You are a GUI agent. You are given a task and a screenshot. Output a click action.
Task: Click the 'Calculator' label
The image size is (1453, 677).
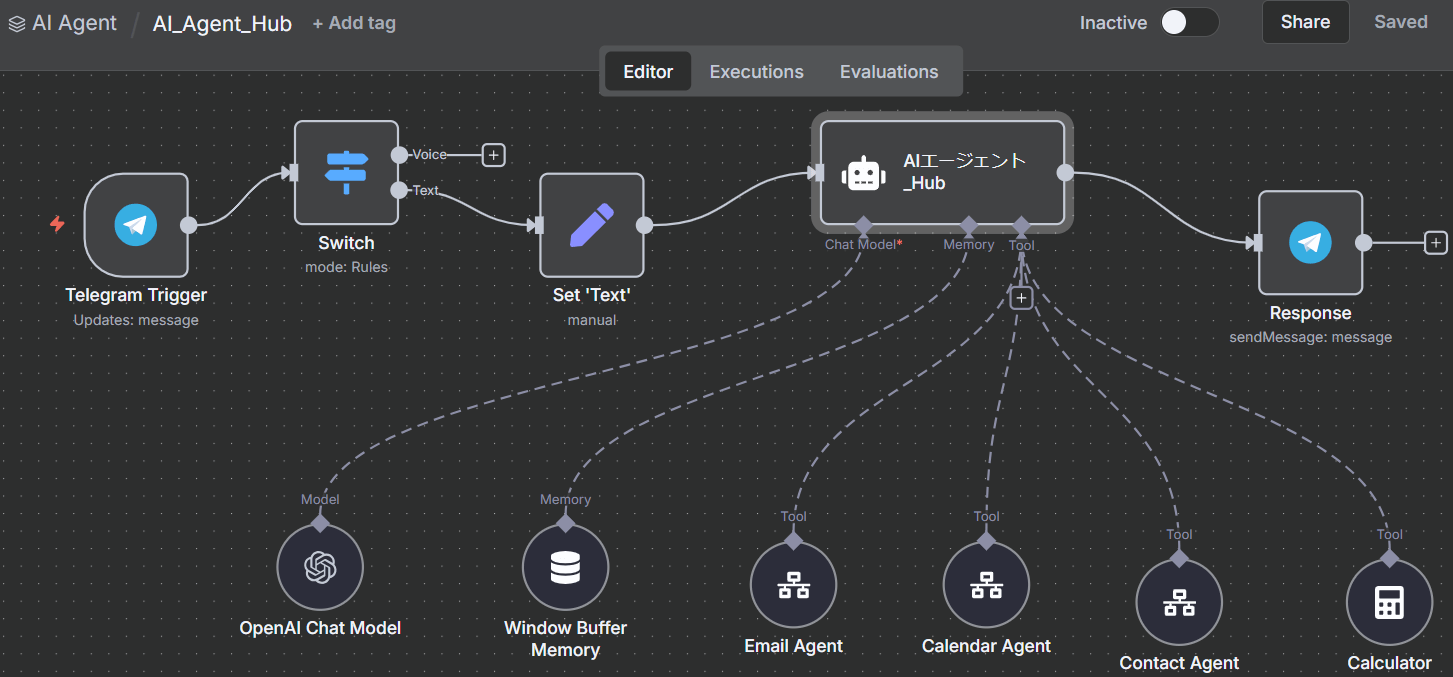(x=1389, y=663)
